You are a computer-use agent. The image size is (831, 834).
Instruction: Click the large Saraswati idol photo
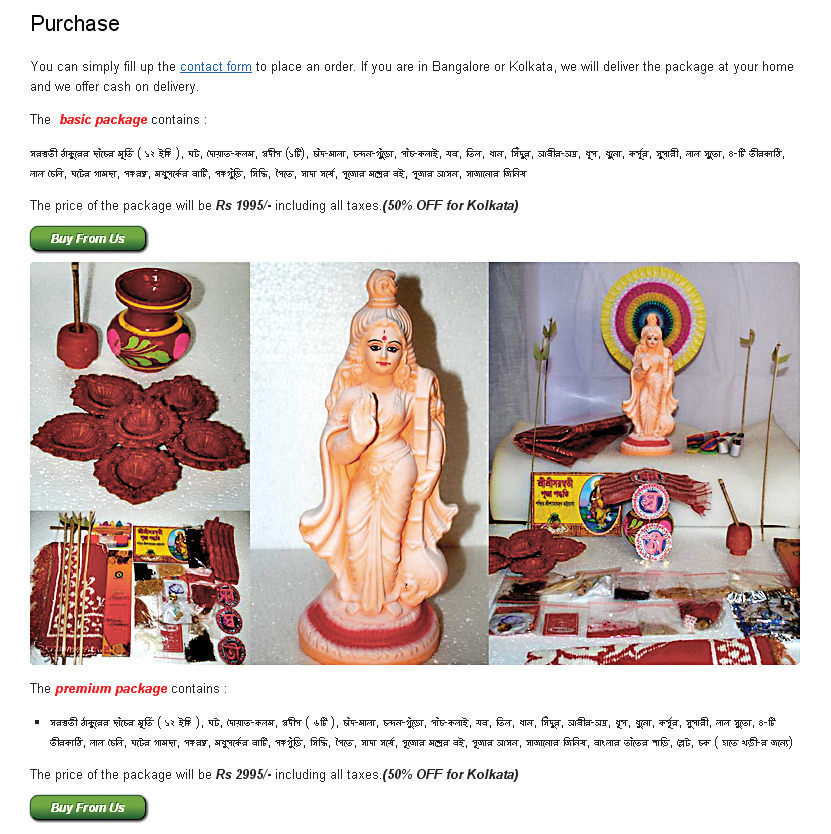(x=369, y=463)
